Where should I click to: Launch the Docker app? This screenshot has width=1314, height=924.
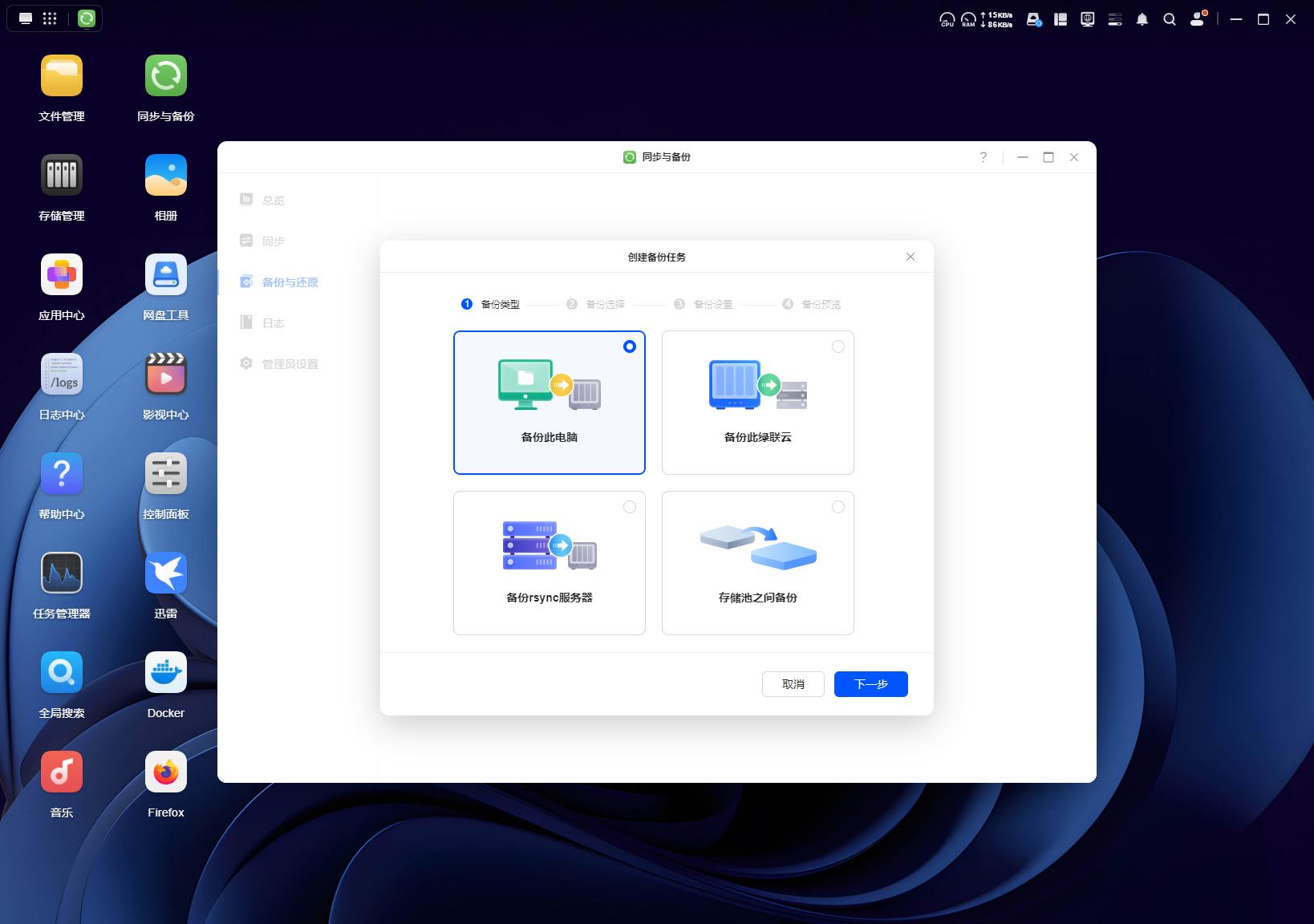pos(166,673)
